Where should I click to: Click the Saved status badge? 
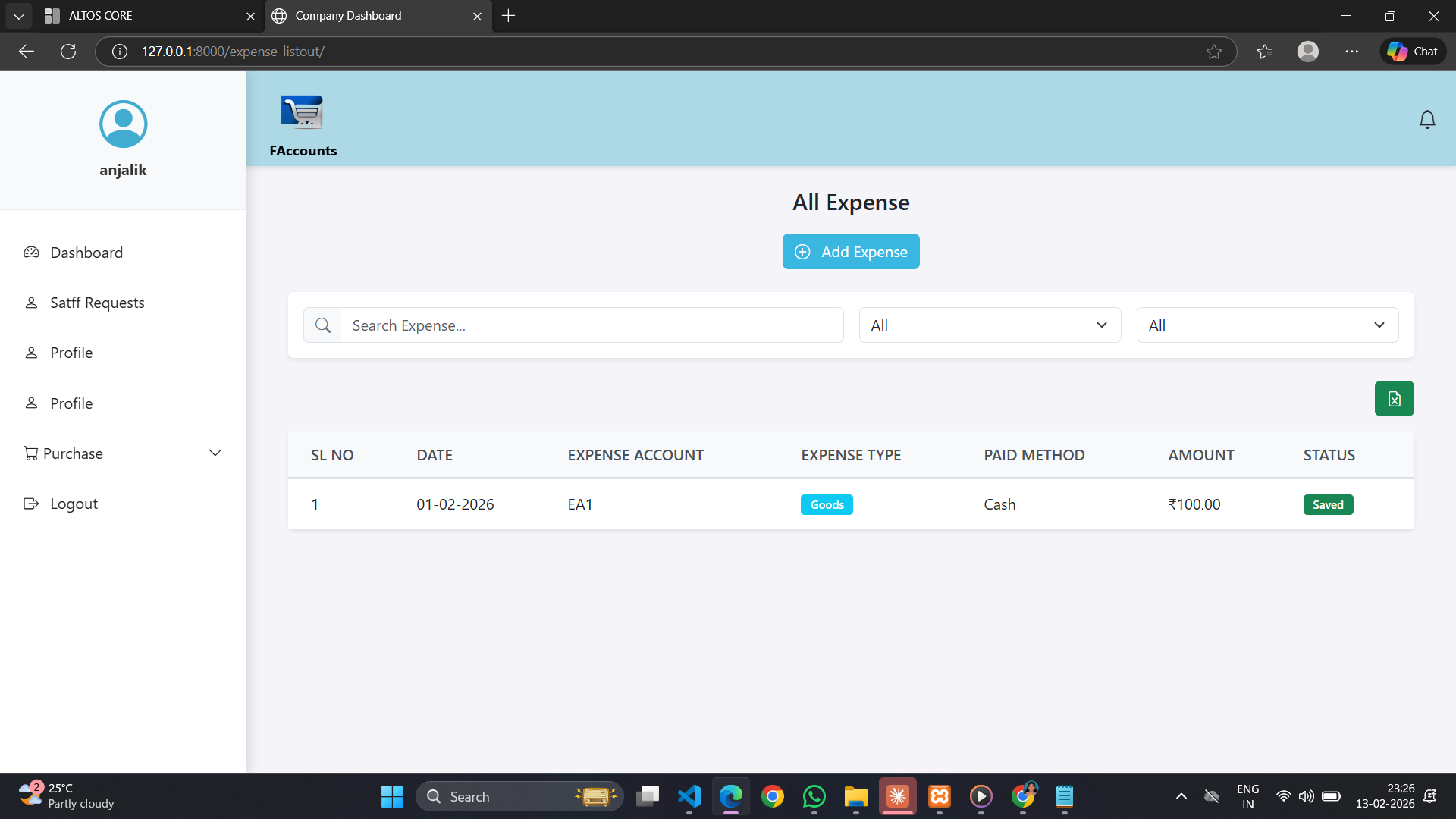pyautogui.click(x=1327, y=505)
